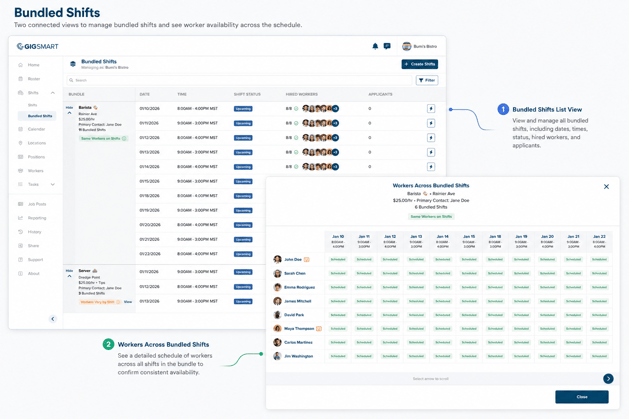
Task: Select Bundled Shifts in the sidebar
Action: coord(37,116)
